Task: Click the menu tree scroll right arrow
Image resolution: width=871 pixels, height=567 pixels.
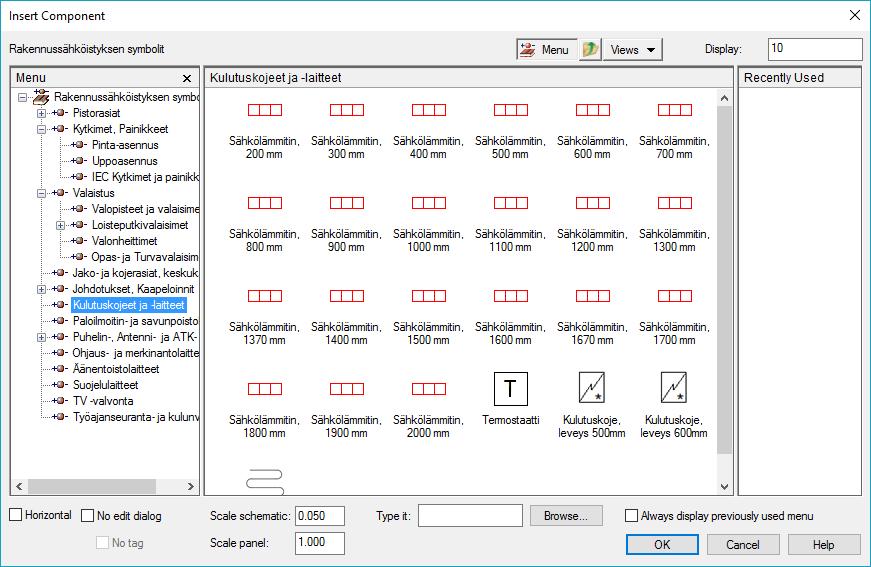Action: [x=191, y=486]
